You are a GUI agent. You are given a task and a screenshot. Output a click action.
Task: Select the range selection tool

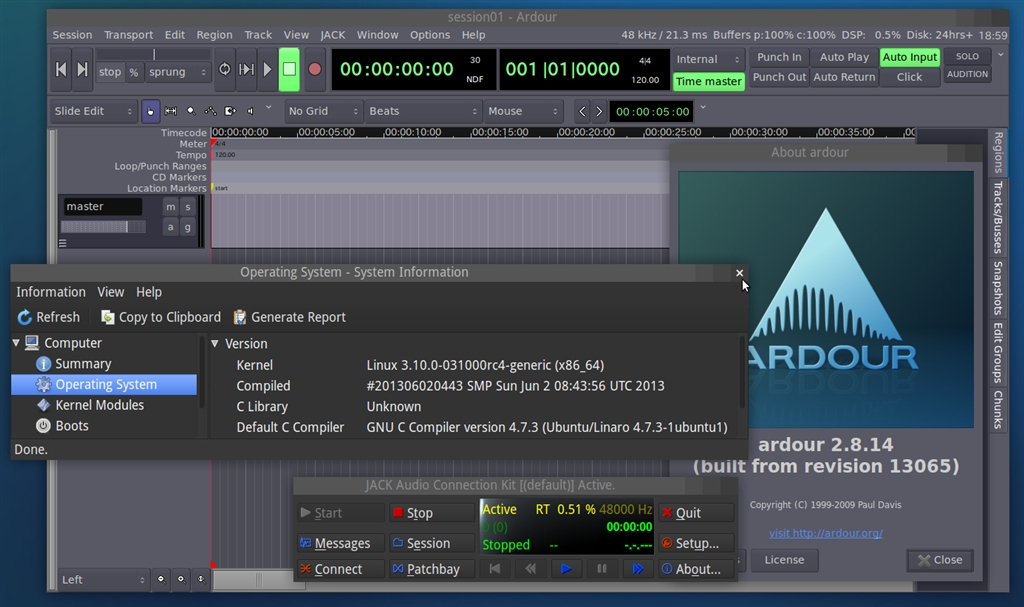click(171, 111)
